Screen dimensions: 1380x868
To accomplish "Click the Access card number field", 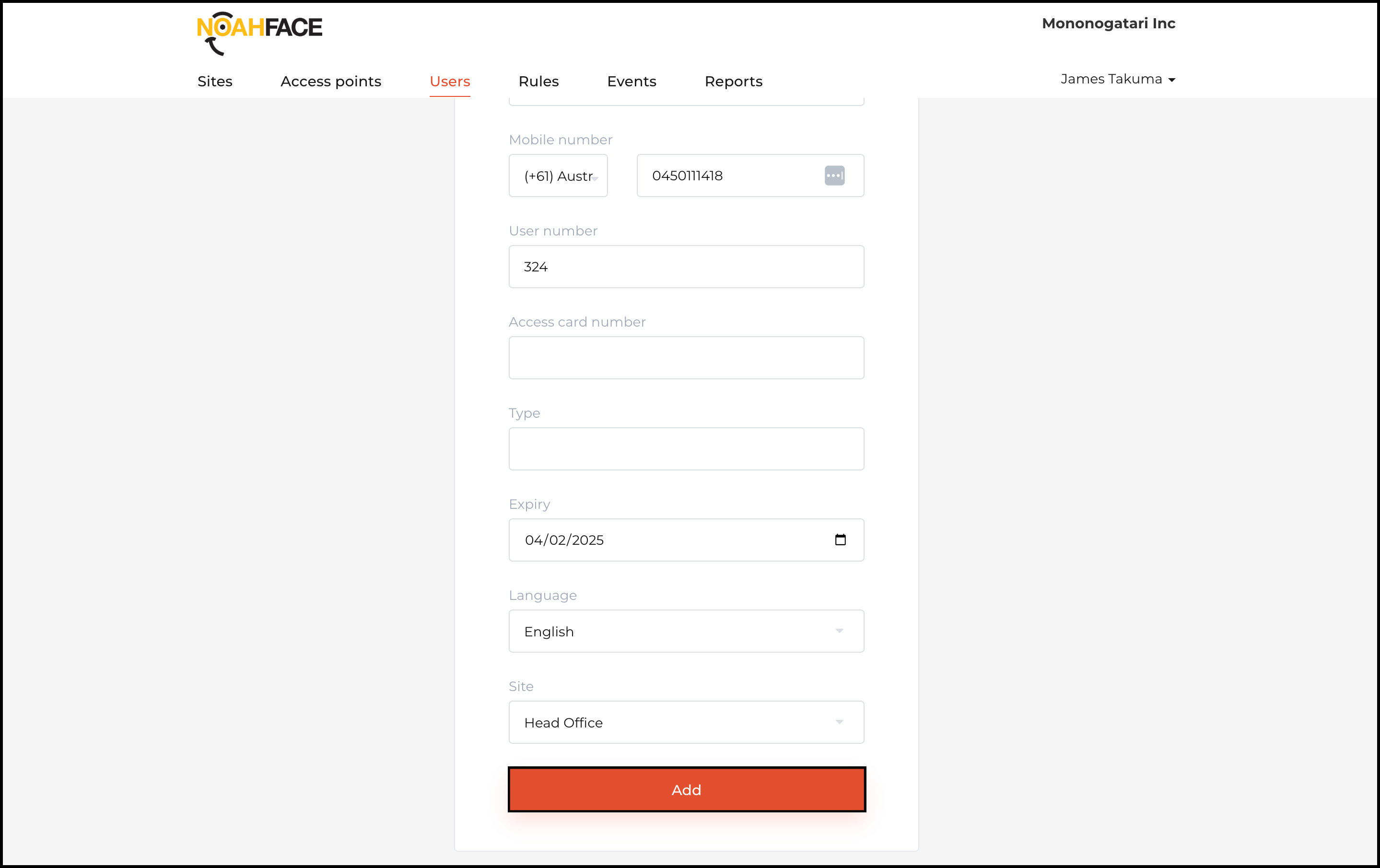I will 686,358.
